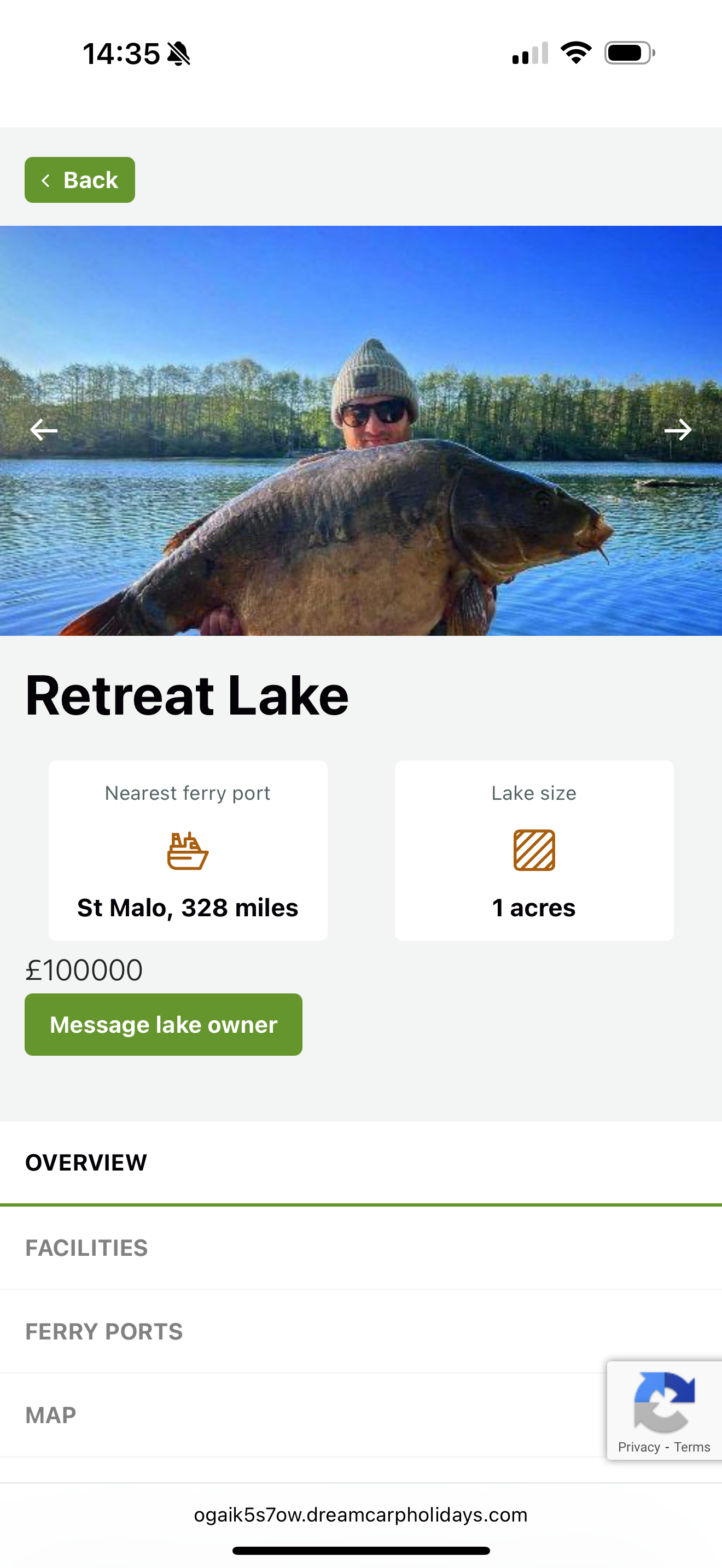
Task: Show the next lake photo arrow
Action: click(678, 430)
